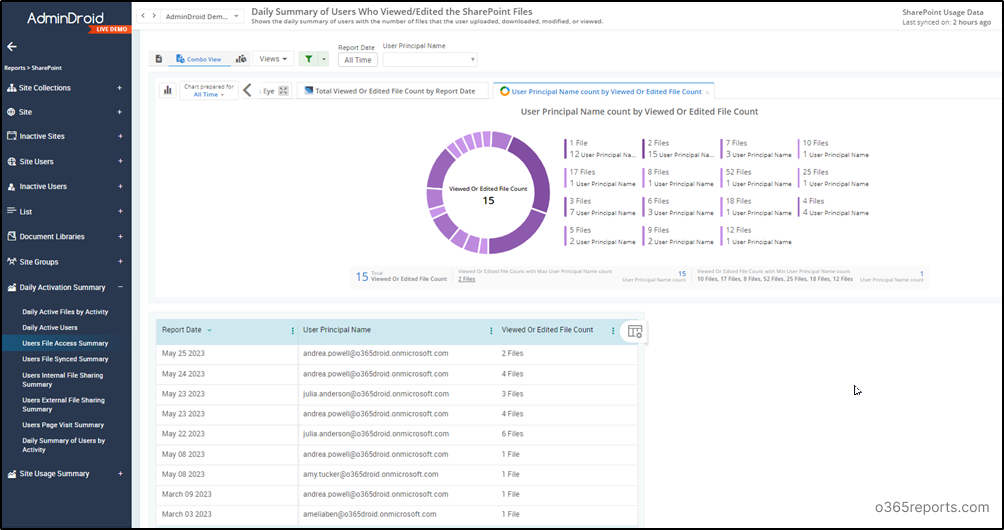This screenshot has height=530, width=1004.
Task: Click the green filter funnel icon
Action: [x=309, y=59]
